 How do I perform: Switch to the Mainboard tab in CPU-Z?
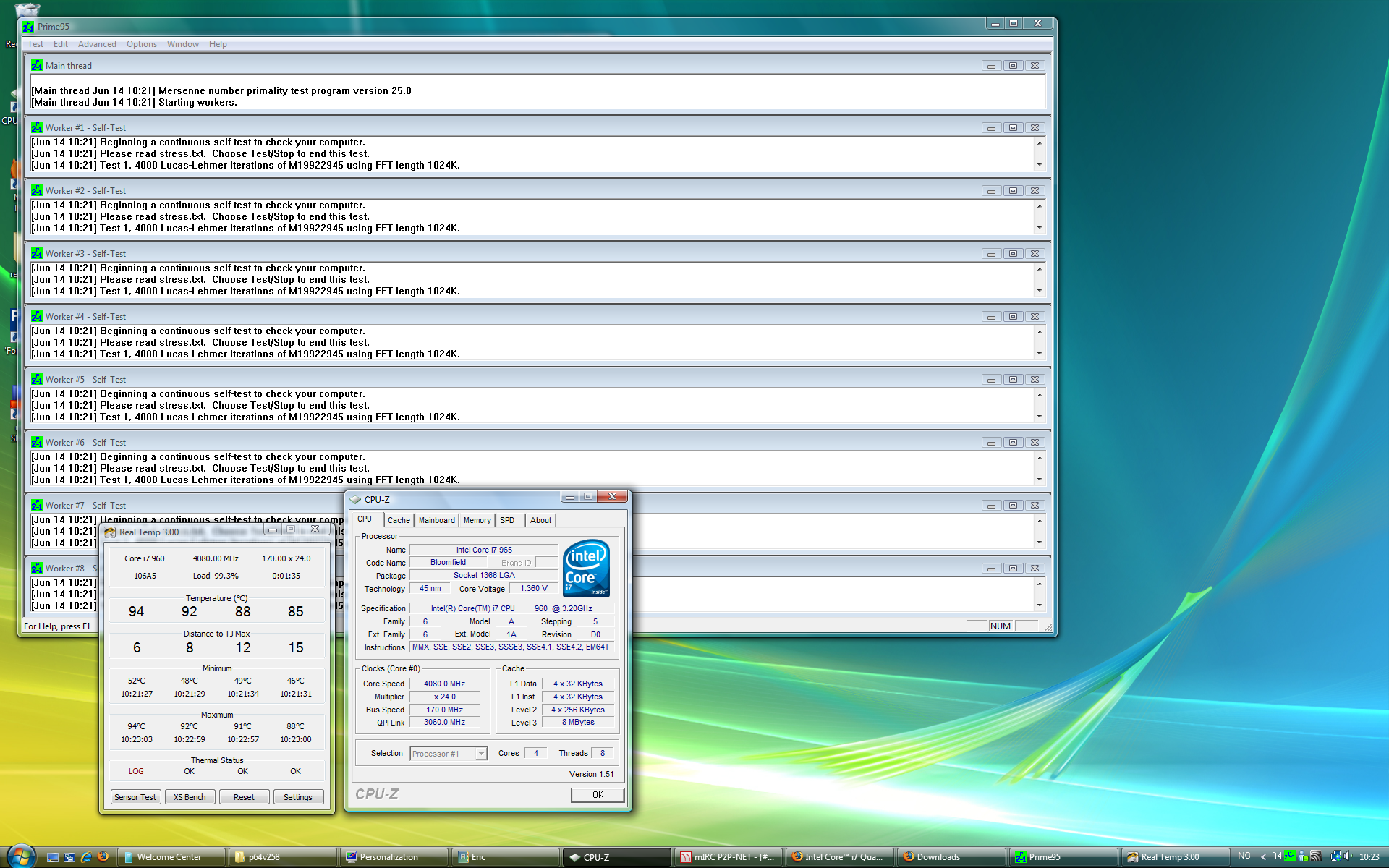(x=437, y=520)
